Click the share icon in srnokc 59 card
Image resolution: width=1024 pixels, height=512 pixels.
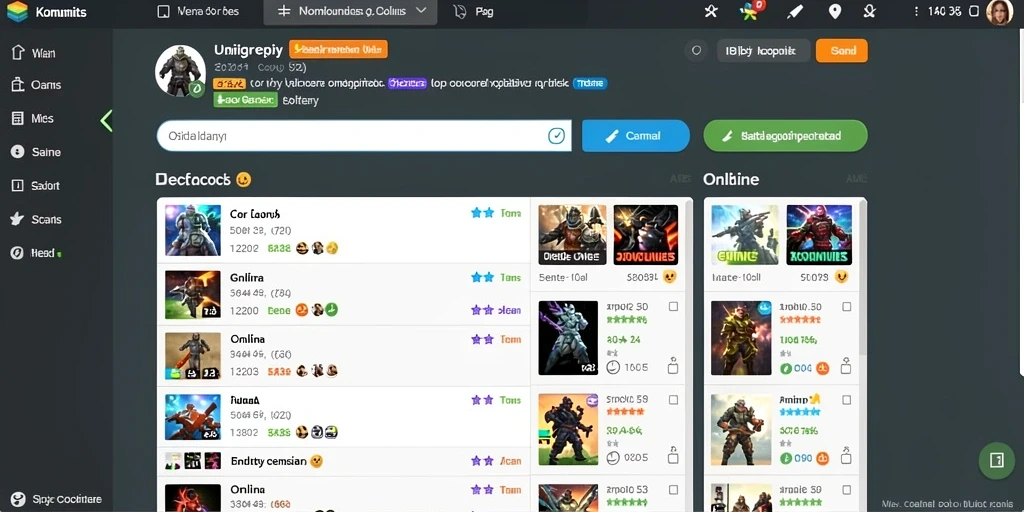673,455
